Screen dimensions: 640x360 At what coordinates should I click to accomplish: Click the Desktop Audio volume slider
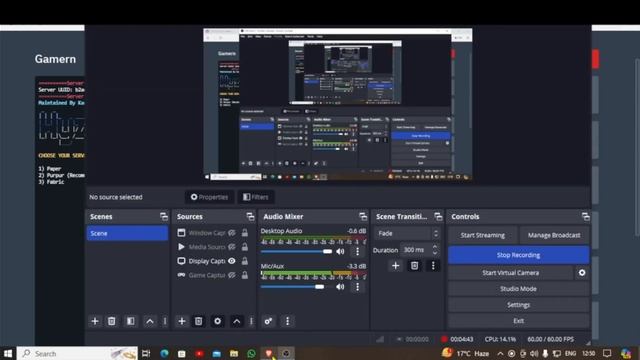[x=297, y=251]
